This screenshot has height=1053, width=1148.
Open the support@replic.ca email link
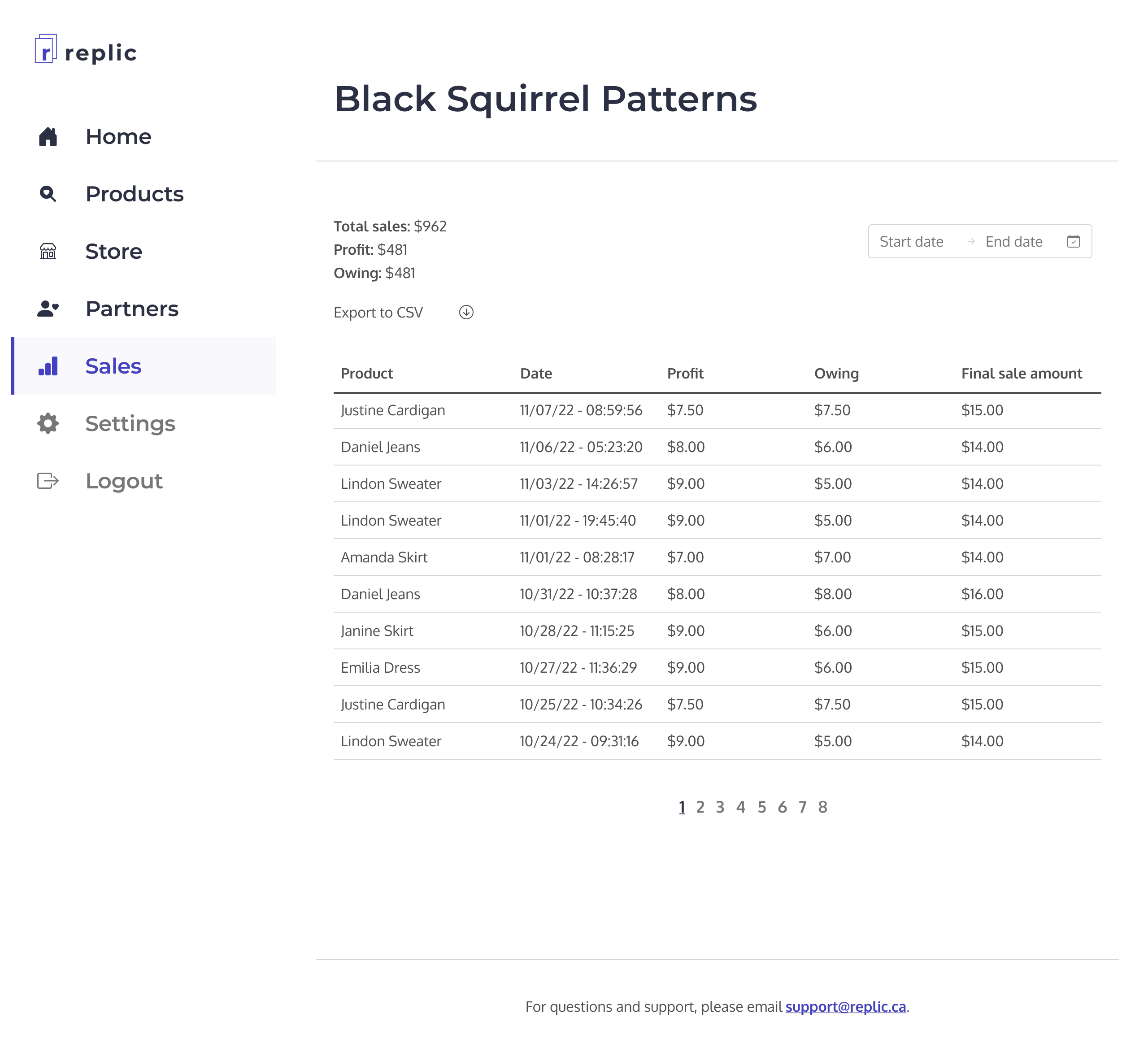[845, 1007]
